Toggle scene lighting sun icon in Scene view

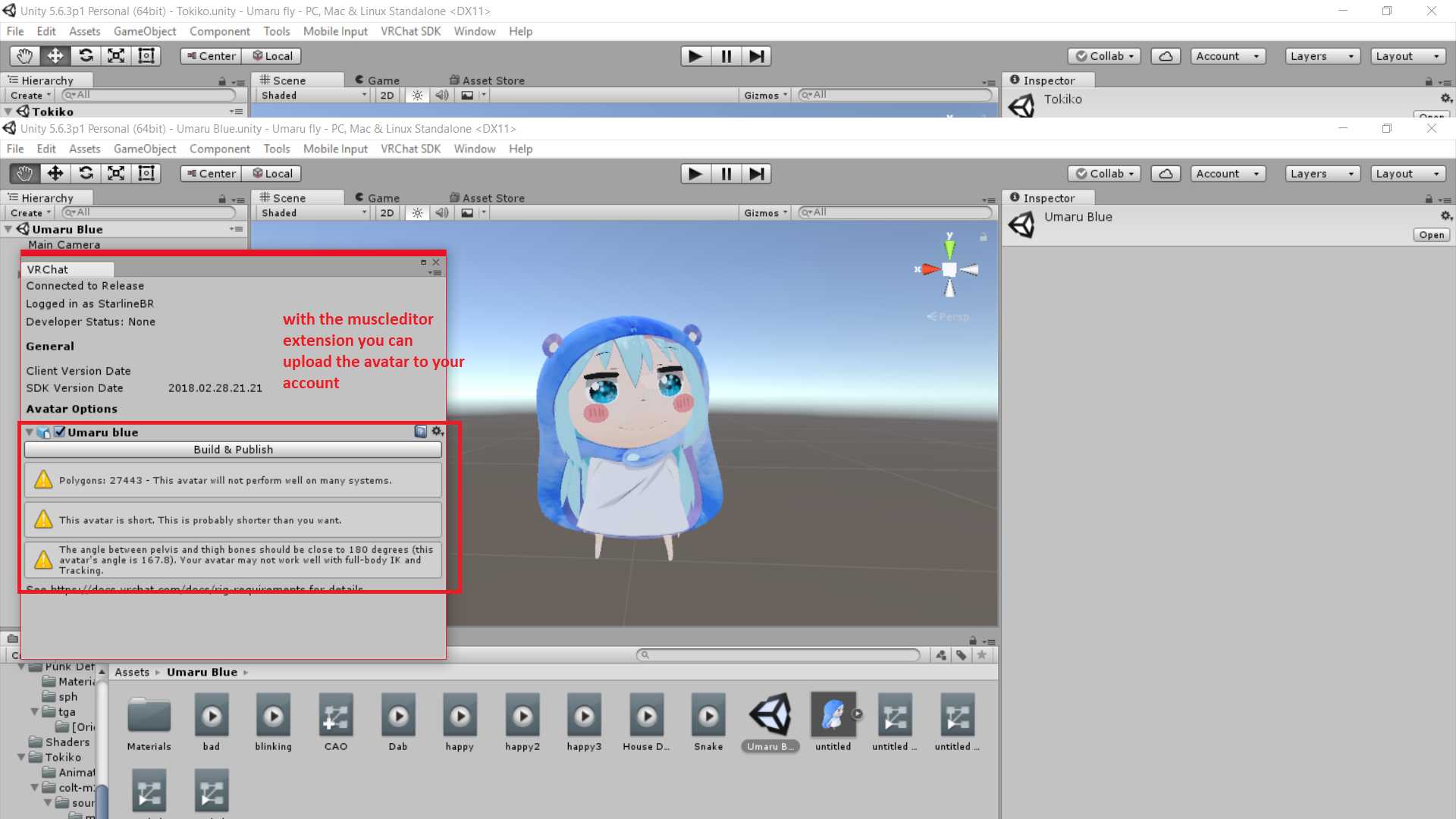coord(417,213)
